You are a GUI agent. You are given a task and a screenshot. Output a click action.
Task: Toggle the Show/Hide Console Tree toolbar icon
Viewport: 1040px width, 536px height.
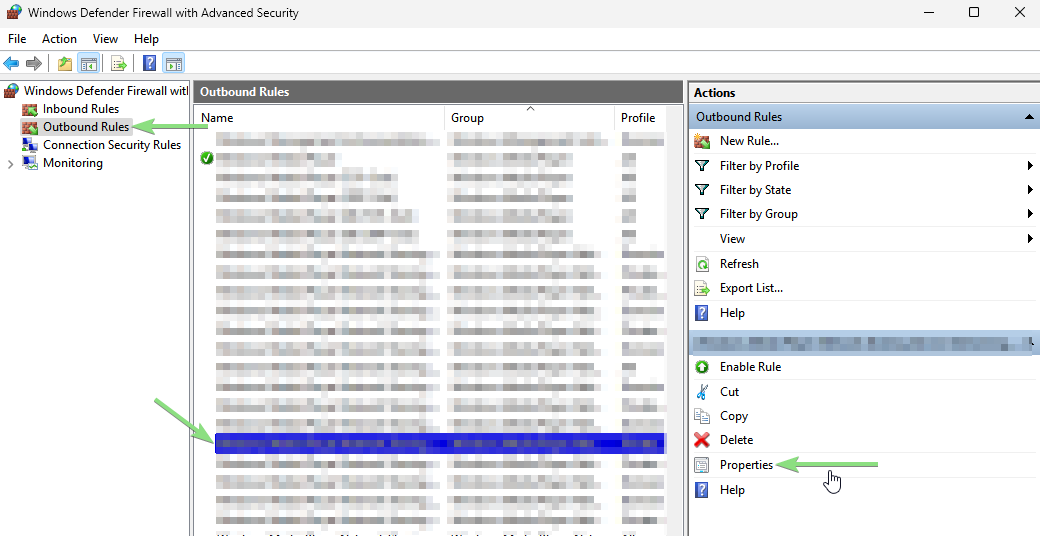(88, 64)
